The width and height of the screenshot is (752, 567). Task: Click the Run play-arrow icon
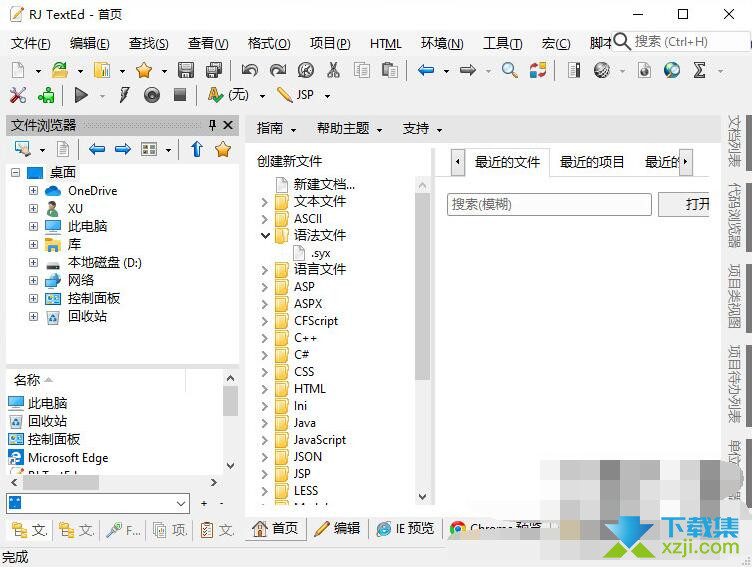point(81,95)
